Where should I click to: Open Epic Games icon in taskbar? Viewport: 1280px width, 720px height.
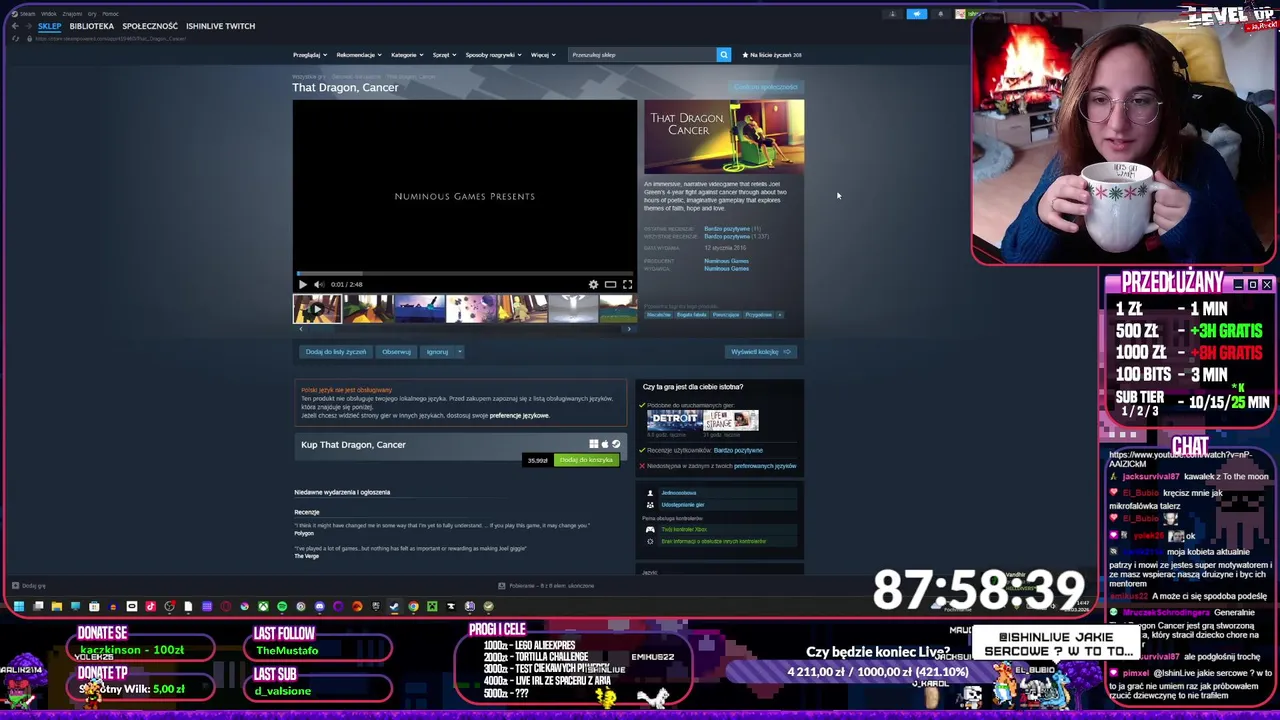point(376,606)
